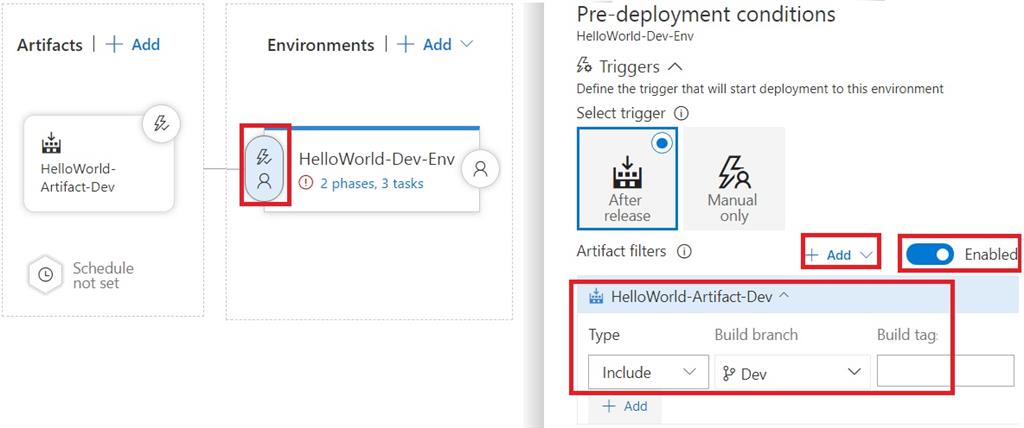Screen dimensions: 1024x428
Task: Open the Environments Add dropdown
Action: pyautogui.click(x=436, y=44)
